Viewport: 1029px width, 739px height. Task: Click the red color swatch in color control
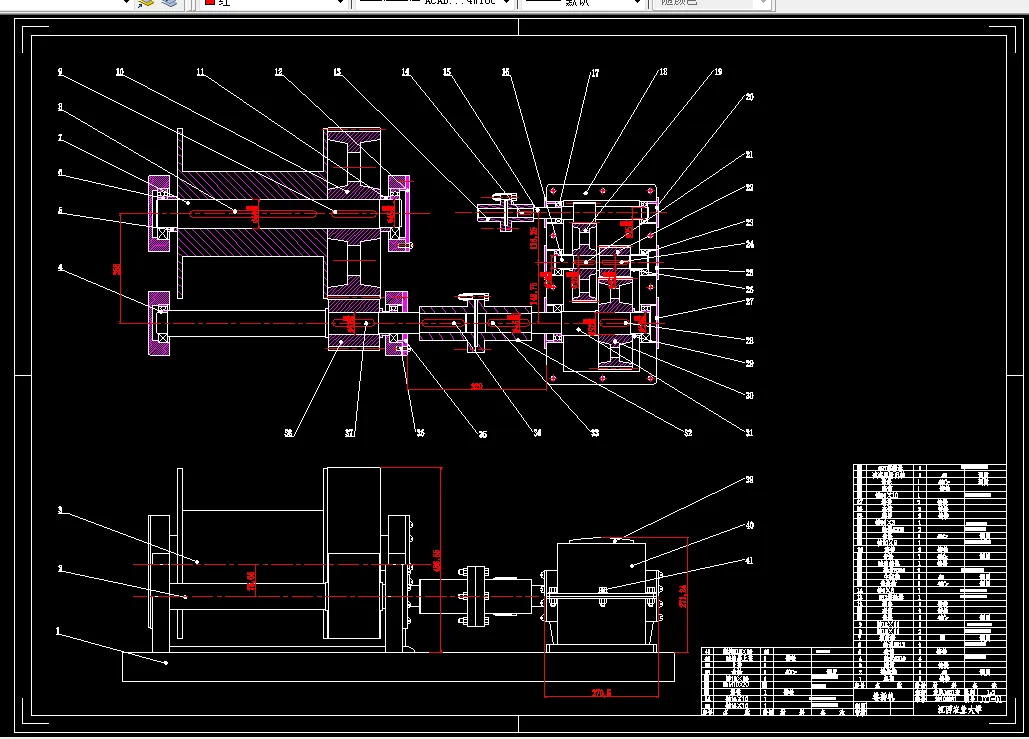[x=210, y=2]
